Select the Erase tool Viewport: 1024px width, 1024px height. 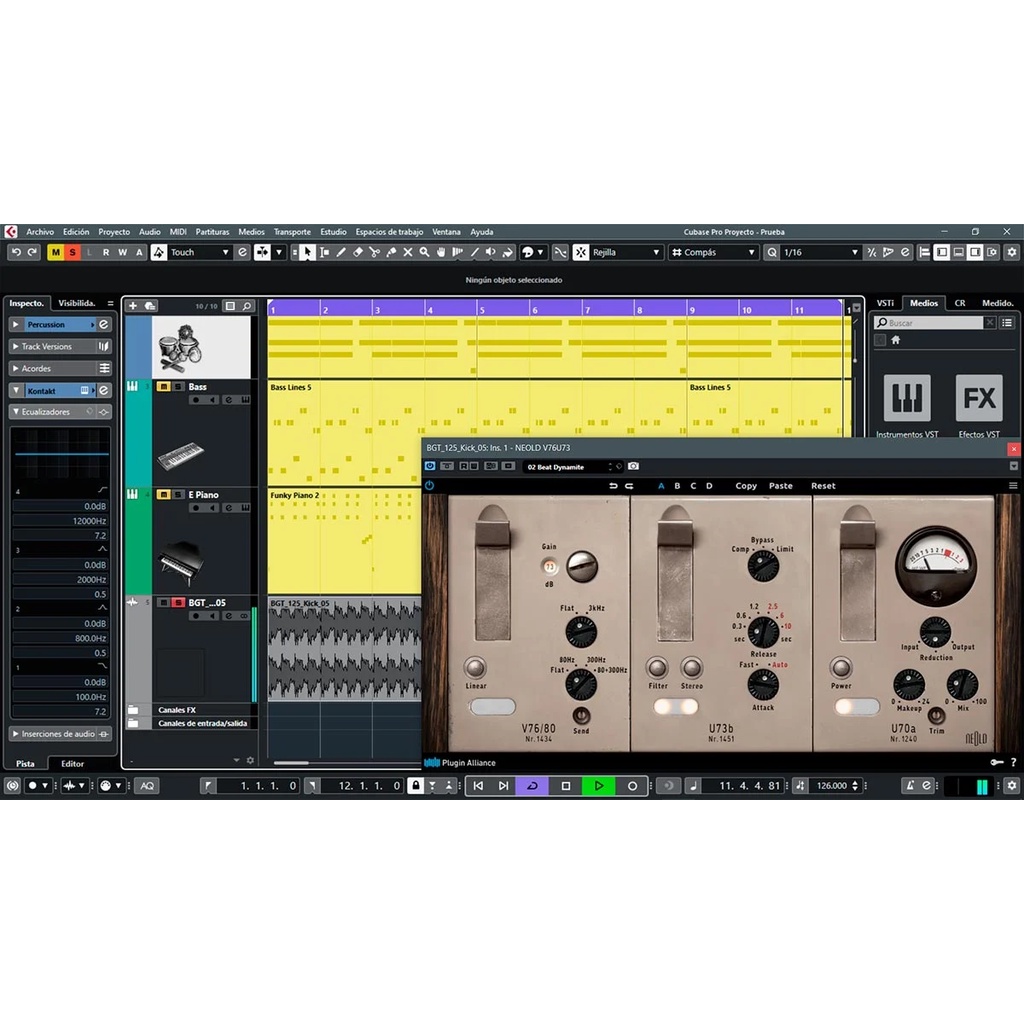pos(358,252)
